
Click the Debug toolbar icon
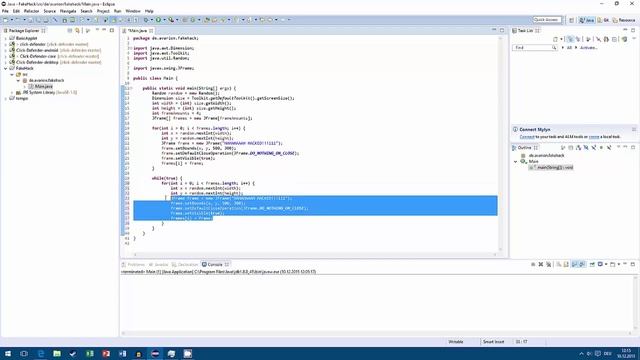tap(146, 20)
